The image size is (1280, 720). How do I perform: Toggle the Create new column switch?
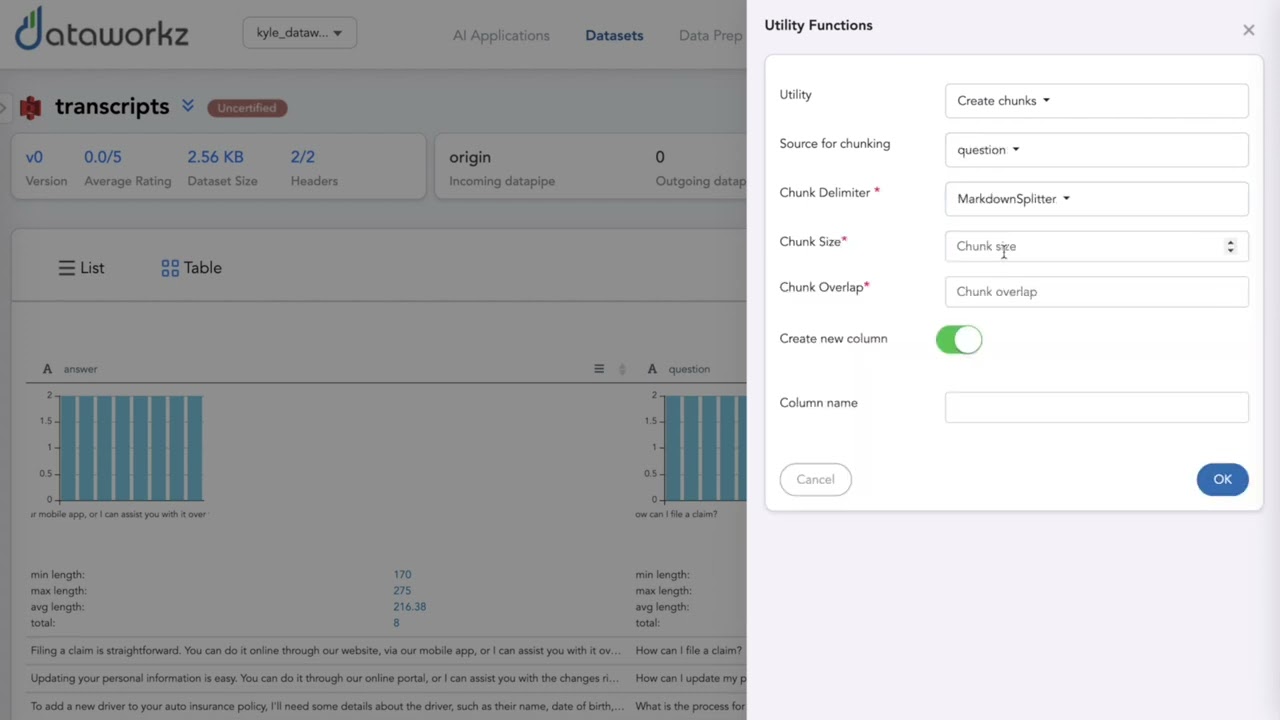click(x=959, y=340)
